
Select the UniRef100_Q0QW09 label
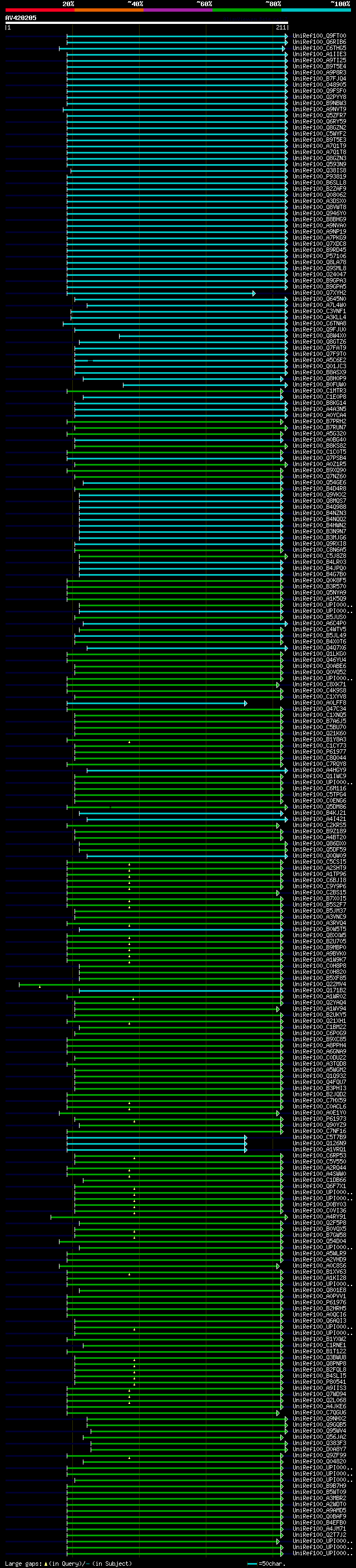[x=319, y=856]
